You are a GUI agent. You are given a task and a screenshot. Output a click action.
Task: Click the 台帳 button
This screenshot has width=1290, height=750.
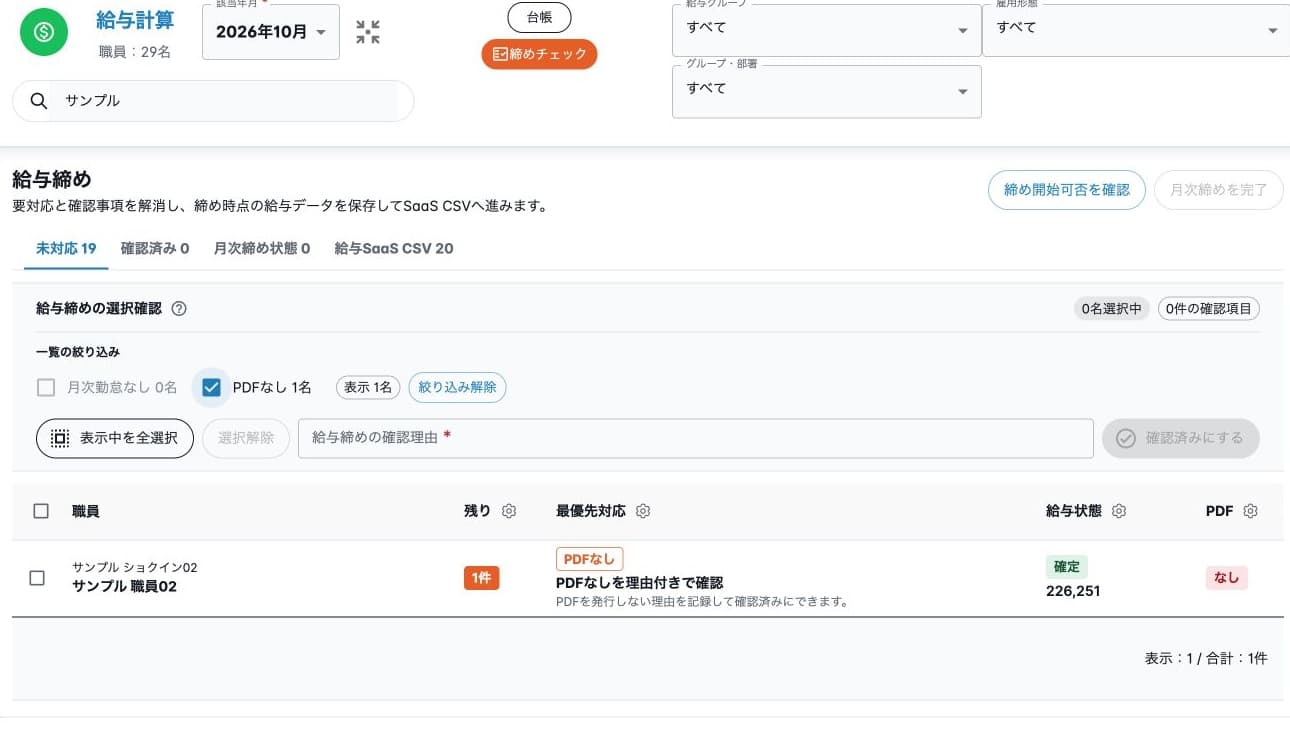click(x=539, y=17)
